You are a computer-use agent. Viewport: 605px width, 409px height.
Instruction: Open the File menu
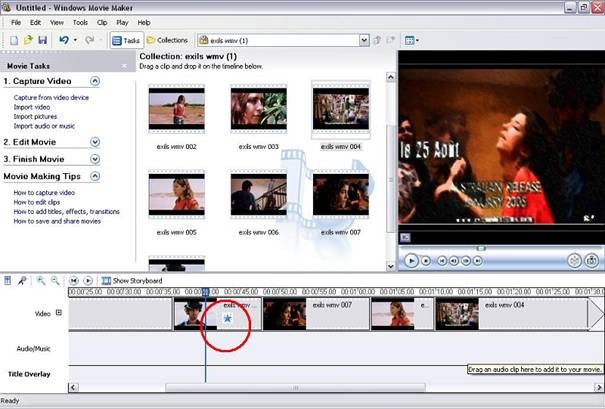[16, 22]
